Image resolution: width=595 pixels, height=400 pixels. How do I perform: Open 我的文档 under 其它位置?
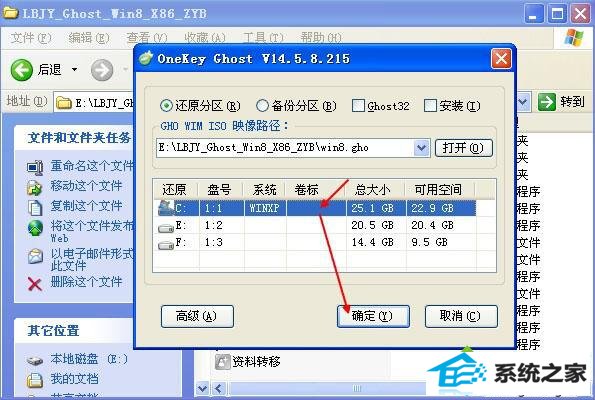(74, 378)
